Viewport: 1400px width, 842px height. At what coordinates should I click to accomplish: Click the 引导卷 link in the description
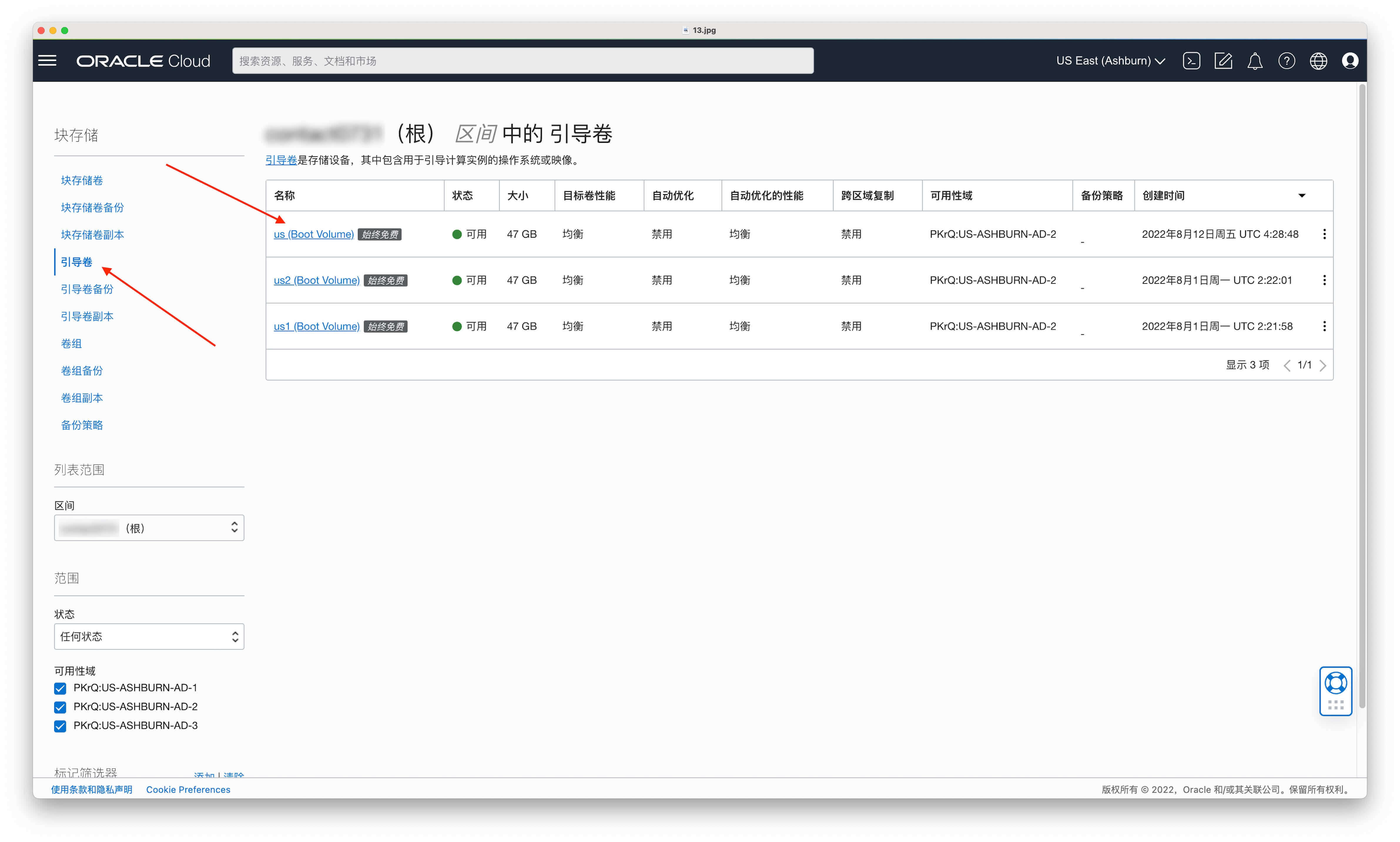(281, 160)
